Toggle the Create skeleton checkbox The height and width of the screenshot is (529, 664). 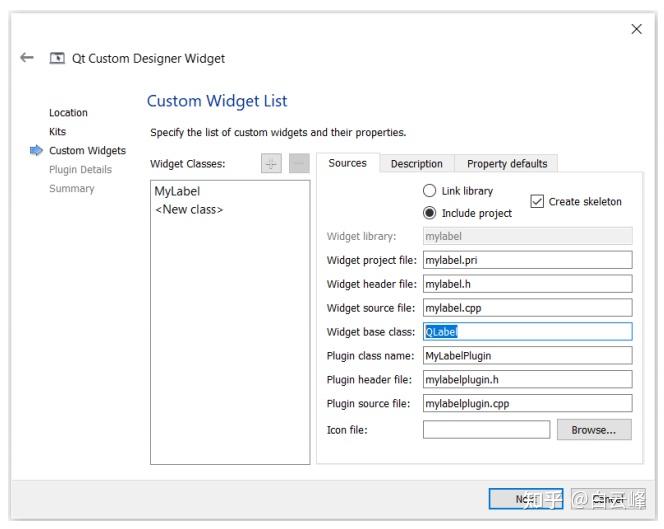coord(537,201)
